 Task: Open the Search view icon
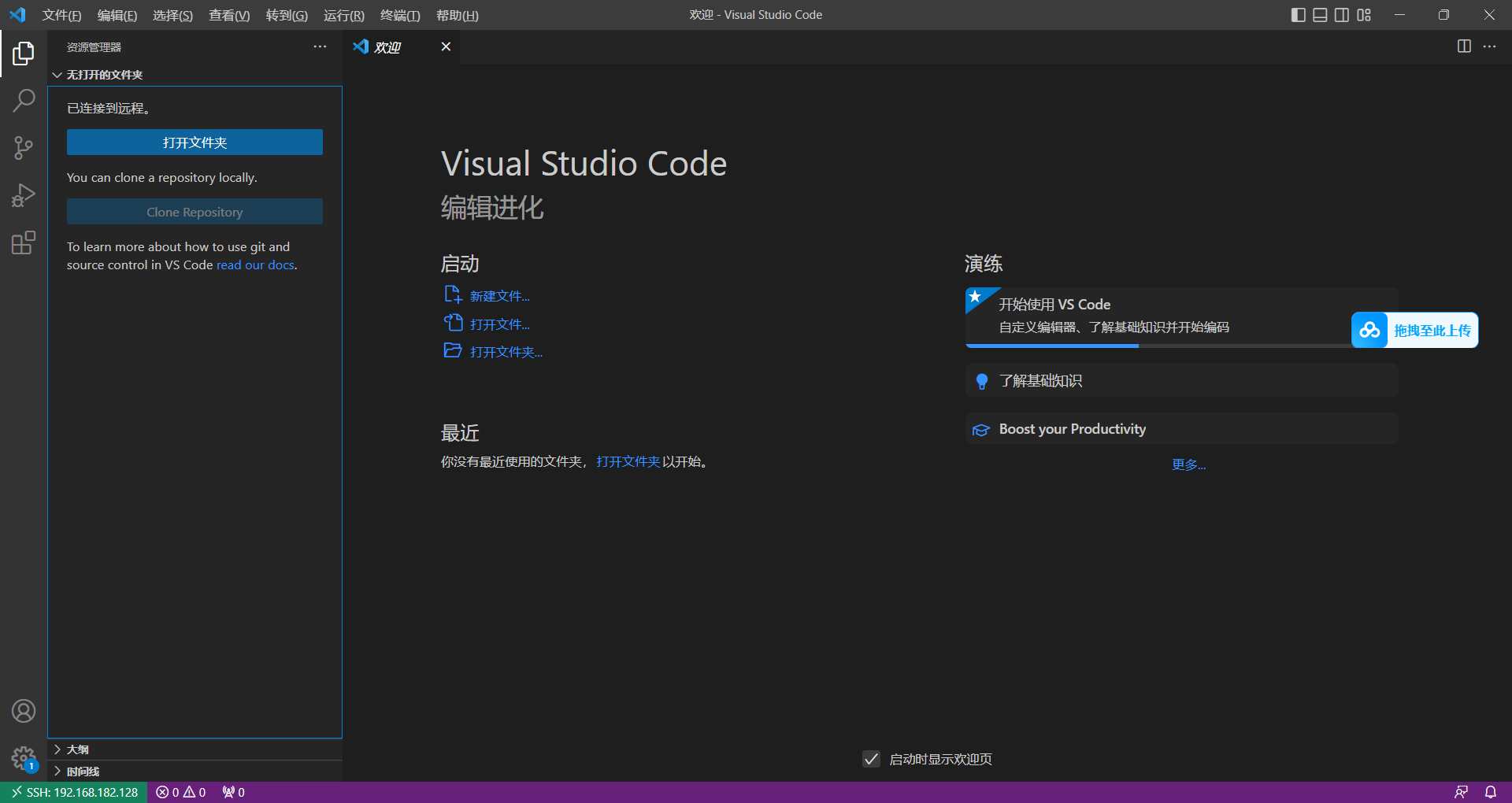(24, 101)
